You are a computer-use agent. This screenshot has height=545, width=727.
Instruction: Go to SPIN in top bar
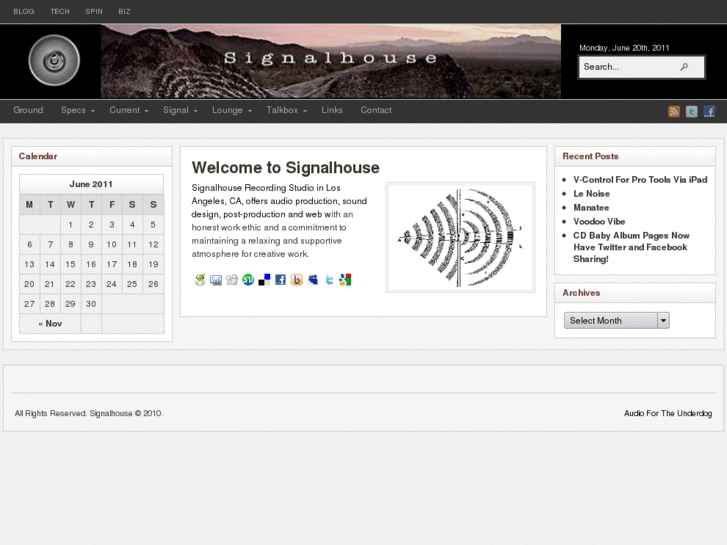(x=94, y=12)
